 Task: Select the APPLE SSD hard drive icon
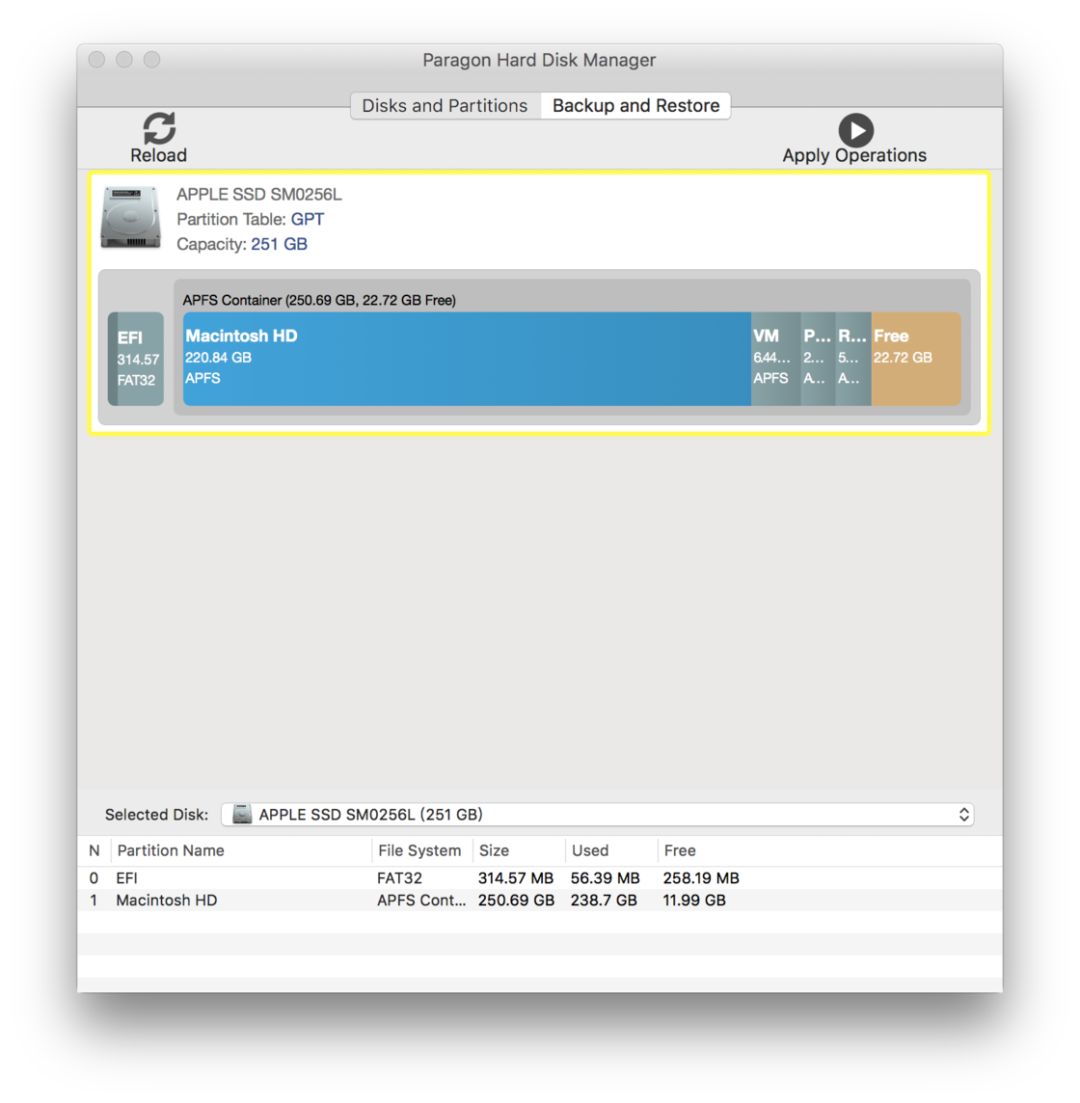(x=130, y=217)
